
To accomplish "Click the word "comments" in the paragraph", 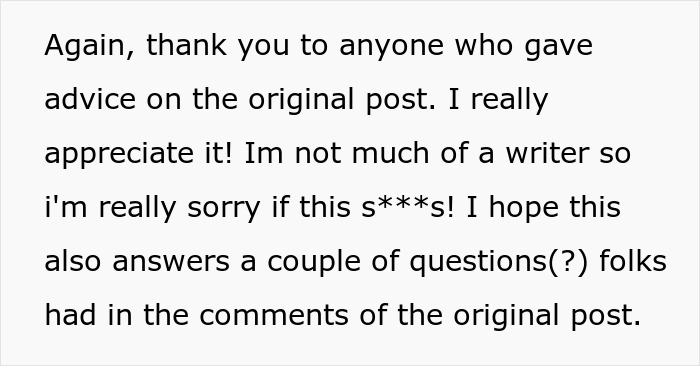I will coord(274,316).
